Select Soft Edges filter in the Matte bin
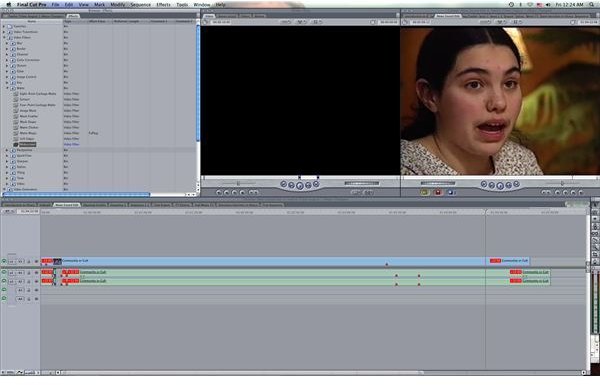 27,139
